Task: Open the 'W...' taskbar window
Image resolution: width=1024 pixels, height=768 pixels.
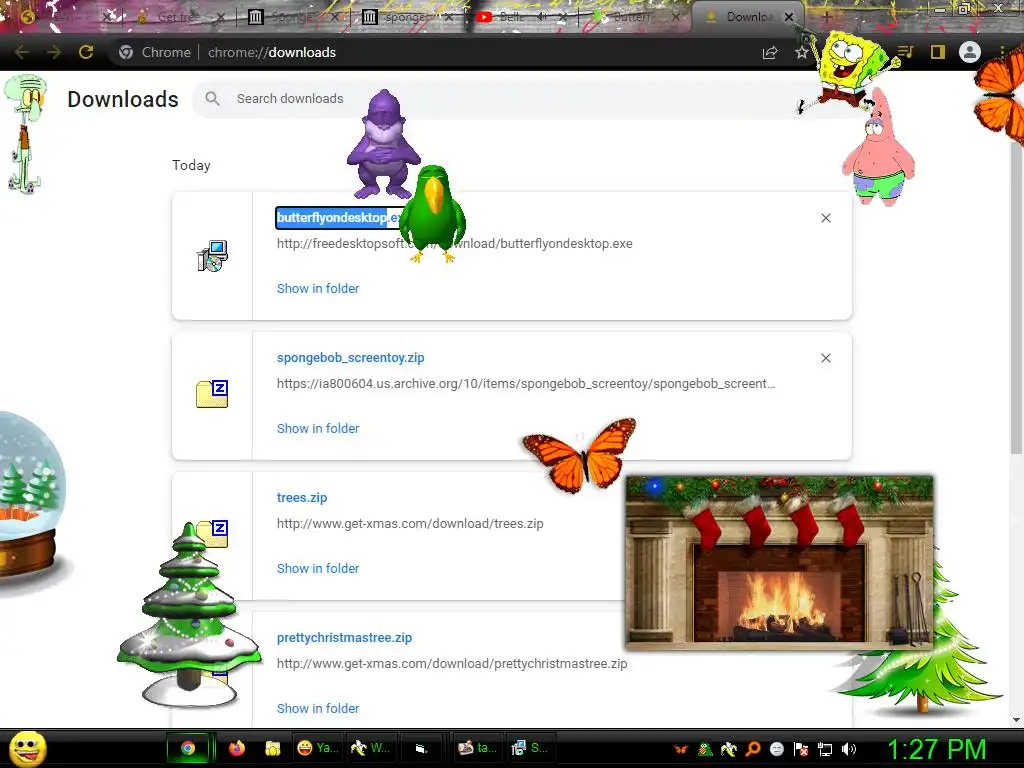Action: 370,748
